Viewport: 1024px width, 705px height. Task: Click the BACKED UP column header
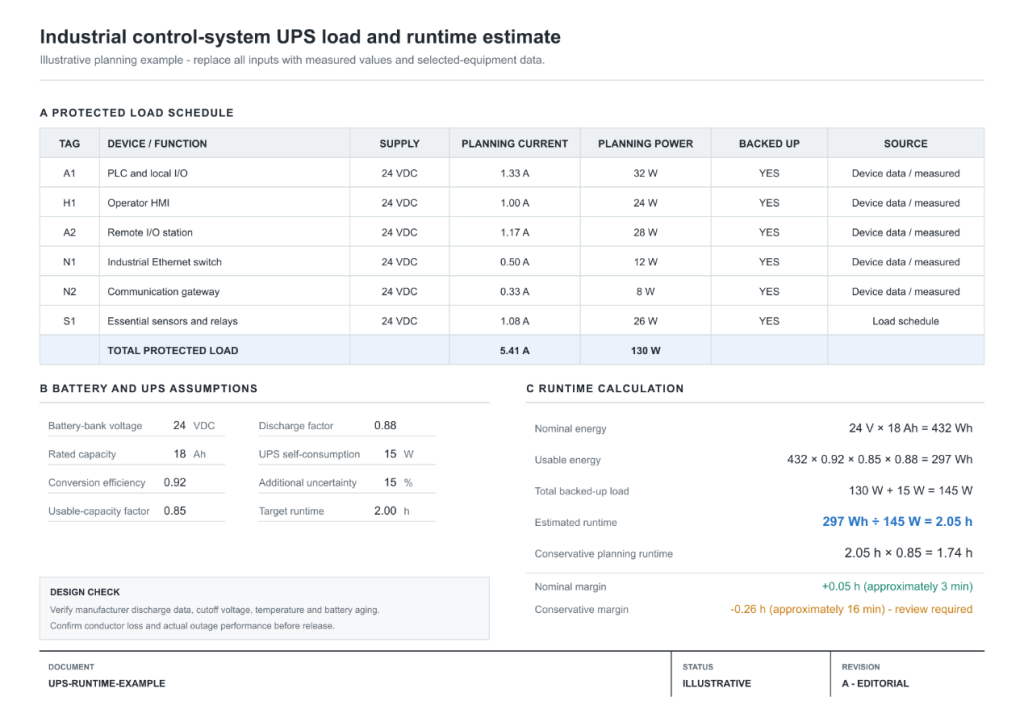coord(769,144)
